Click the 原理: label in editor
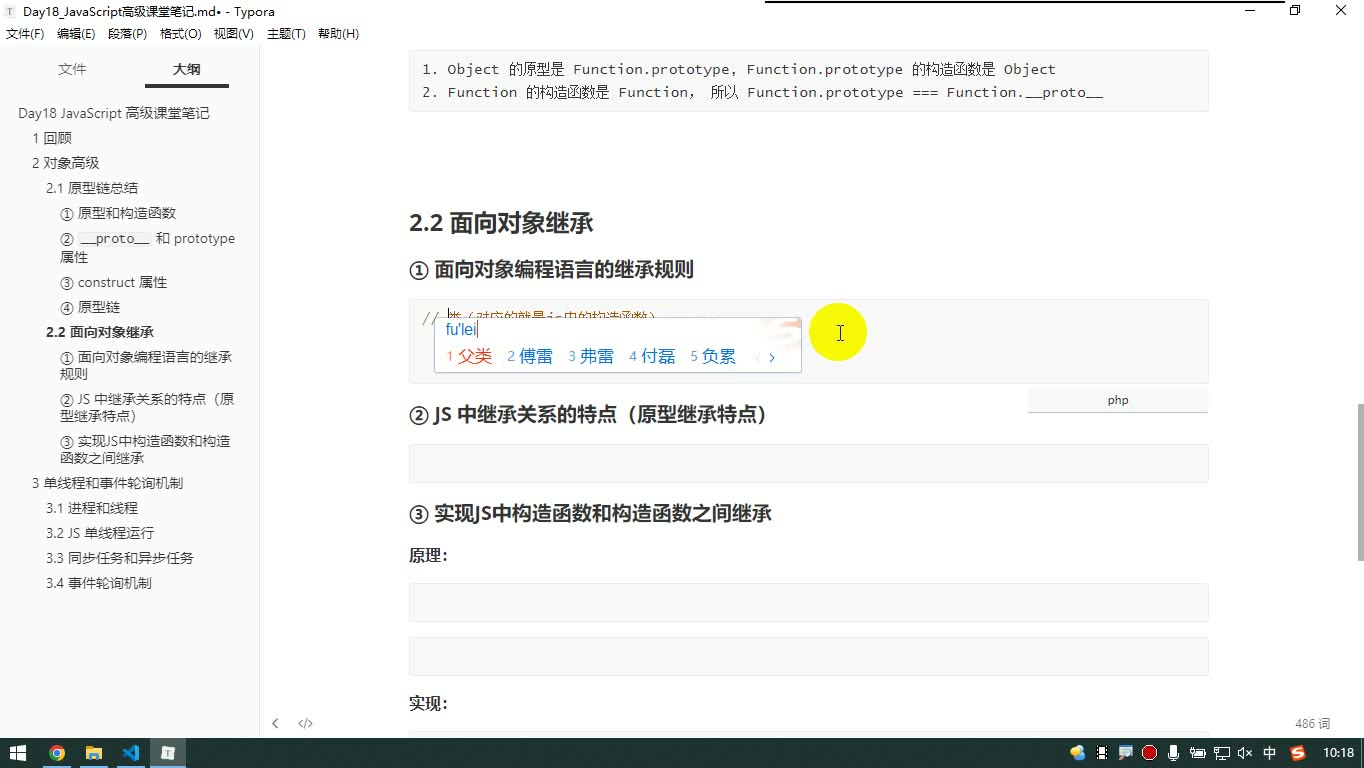Screen dimensions: 1364x768 click(x=428, y=556)
